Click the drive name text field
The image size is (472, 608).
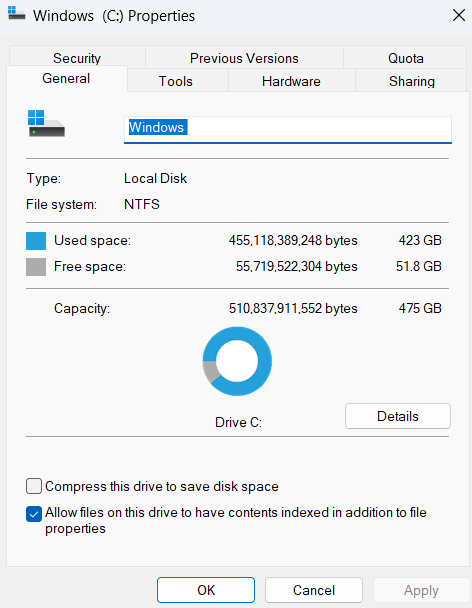288,130
